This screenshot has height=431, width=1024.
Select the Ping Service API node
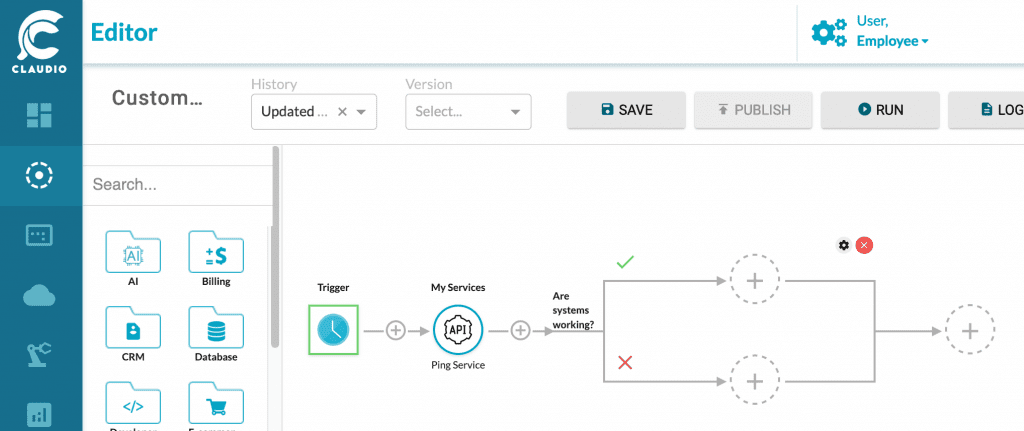coord(458,330)
